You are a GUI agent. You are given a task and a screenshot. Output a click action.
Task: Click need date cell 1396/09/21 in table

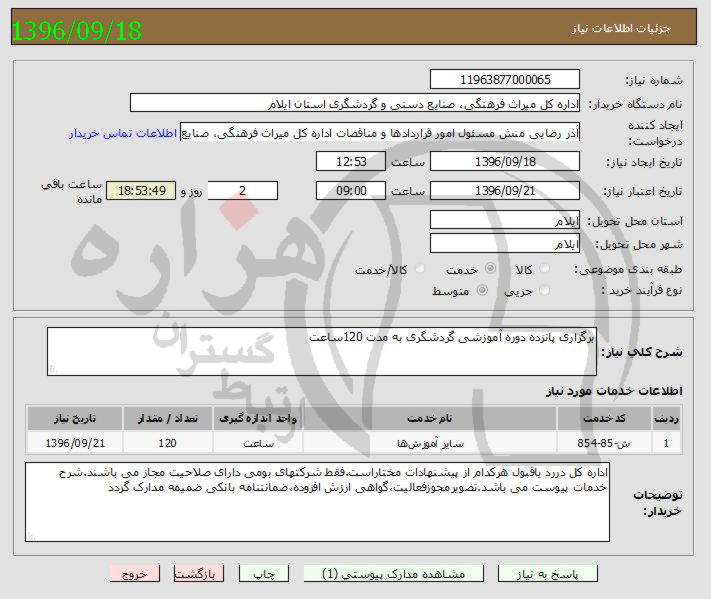[75, 443]
